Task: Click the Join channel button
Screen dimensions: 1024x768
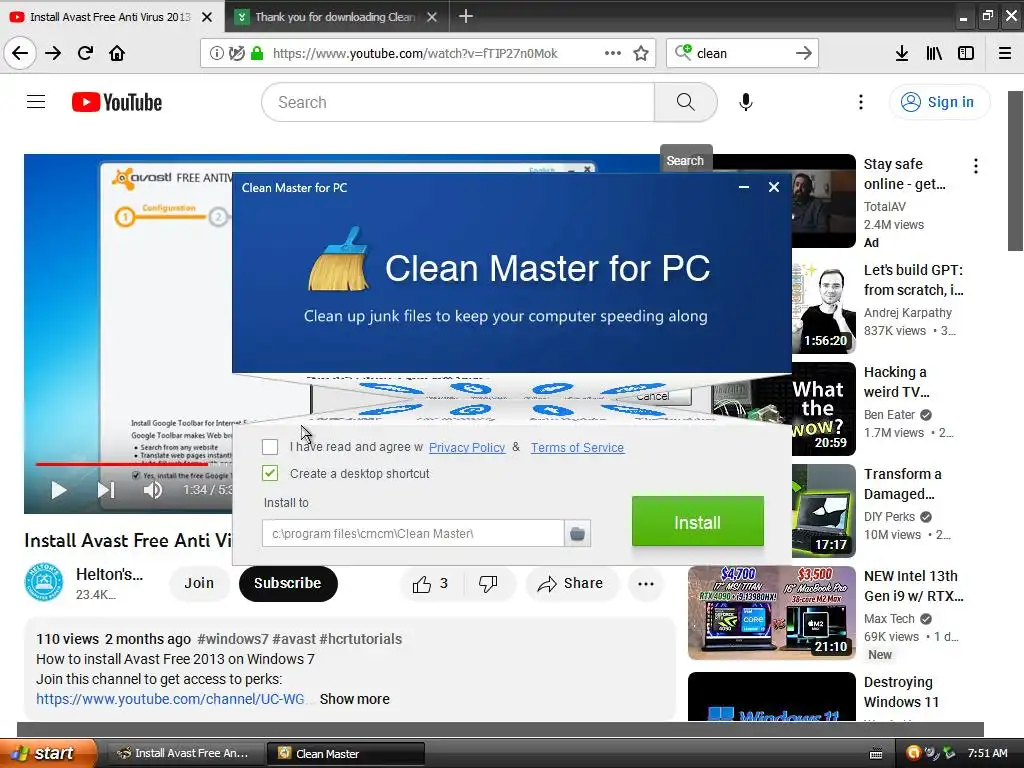Action: click(199, 583)
